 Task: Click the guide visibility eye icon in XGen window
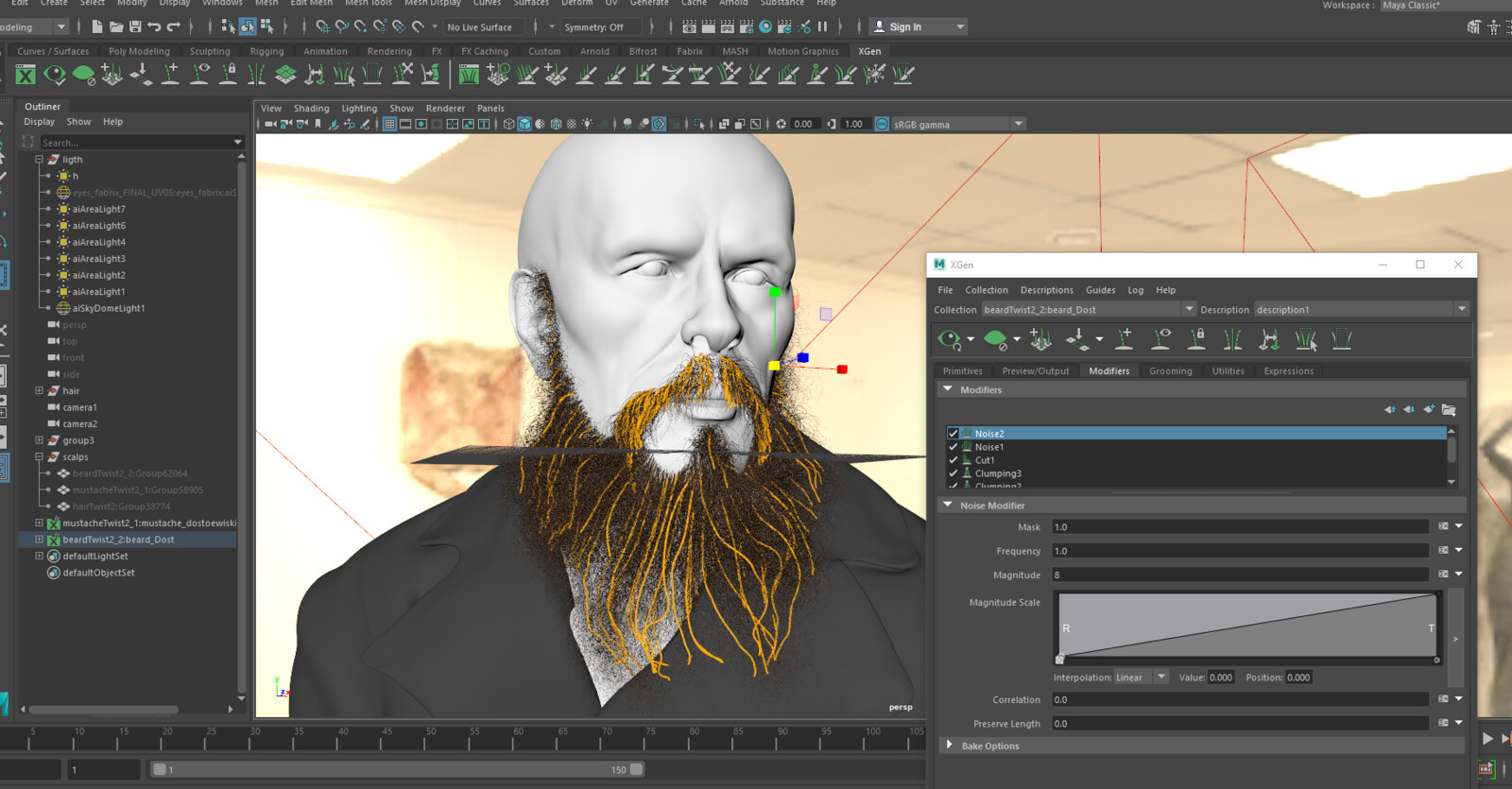pyautogui.click(x=1161, y=338)
